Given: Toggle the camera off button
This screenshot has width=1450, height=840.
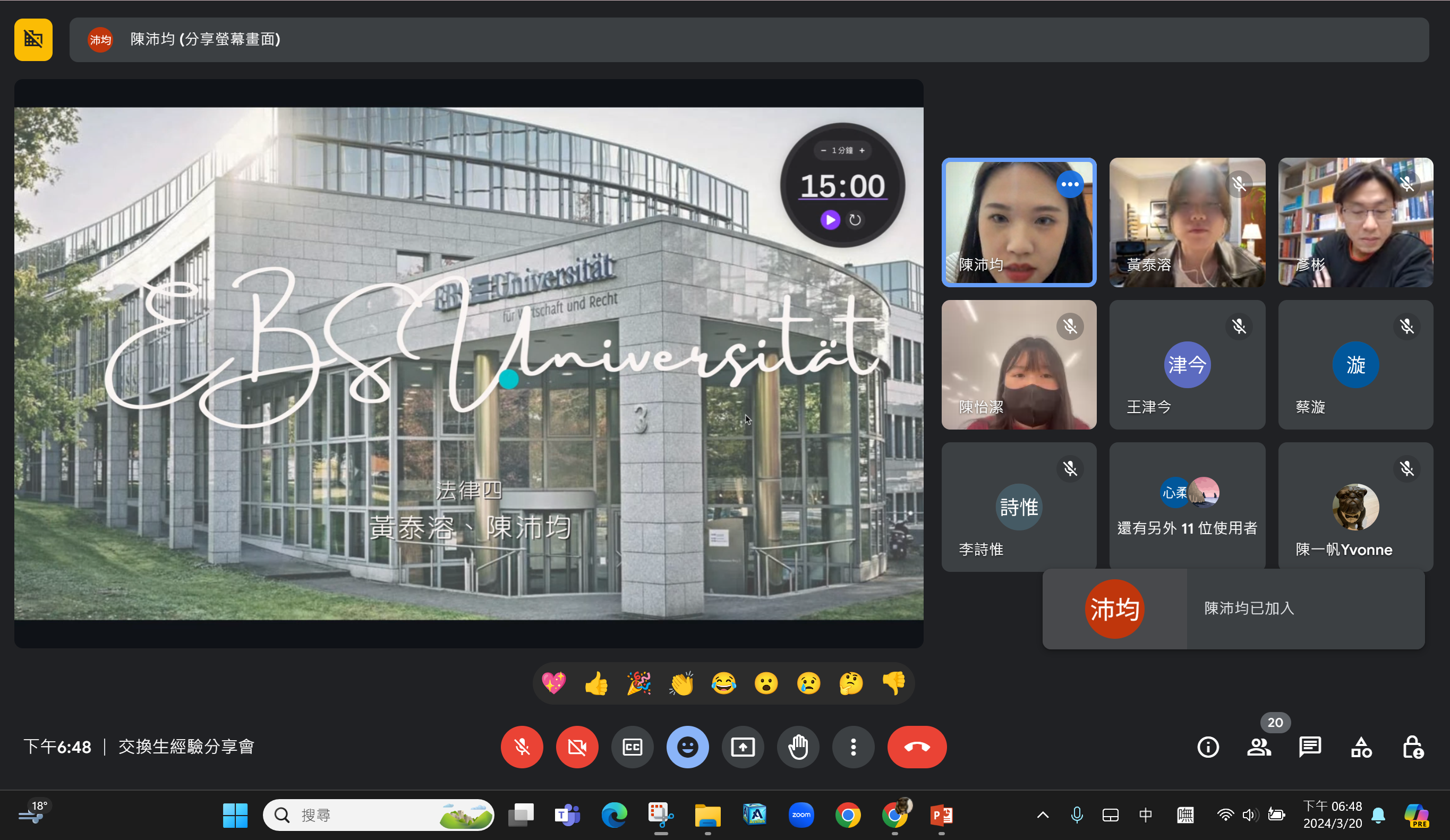Looking at the screenshot, I should coord(577,747).
